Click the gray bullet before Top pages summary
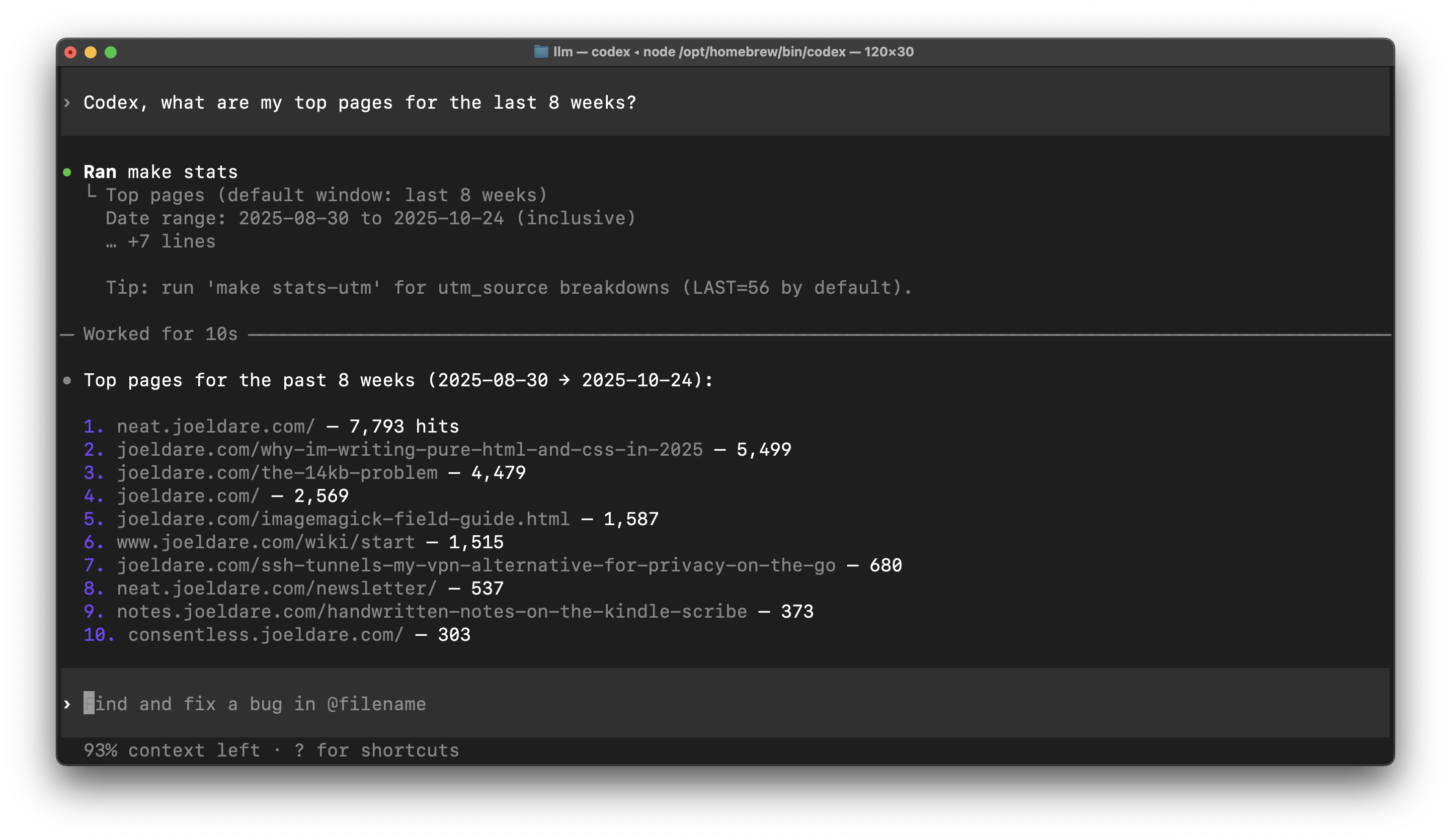Viewport: 1451px width, 840px height. pos(67,381)
